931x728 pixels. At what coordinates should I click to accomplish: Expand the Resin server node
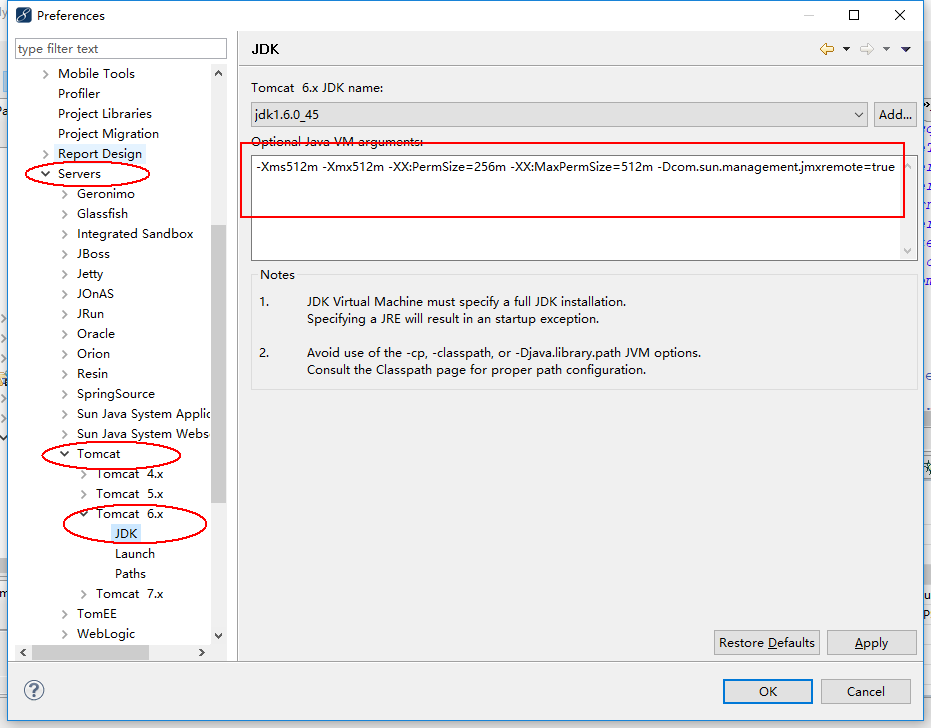click(65, 374)
